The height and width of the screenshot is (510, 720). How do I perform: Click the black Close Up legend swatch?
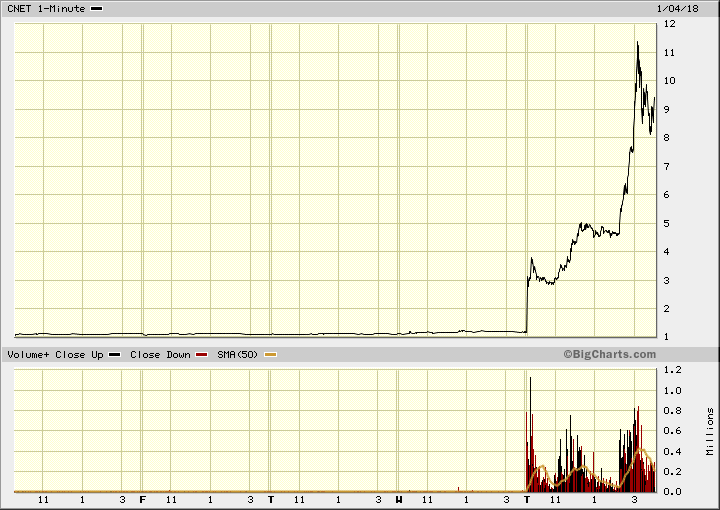tap(115, 355)
